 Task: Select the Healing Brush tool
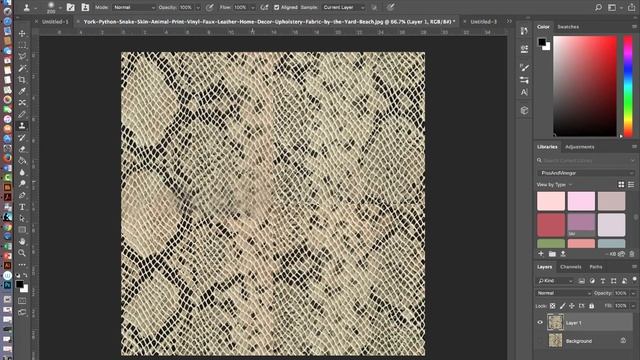tap(22, 102)
